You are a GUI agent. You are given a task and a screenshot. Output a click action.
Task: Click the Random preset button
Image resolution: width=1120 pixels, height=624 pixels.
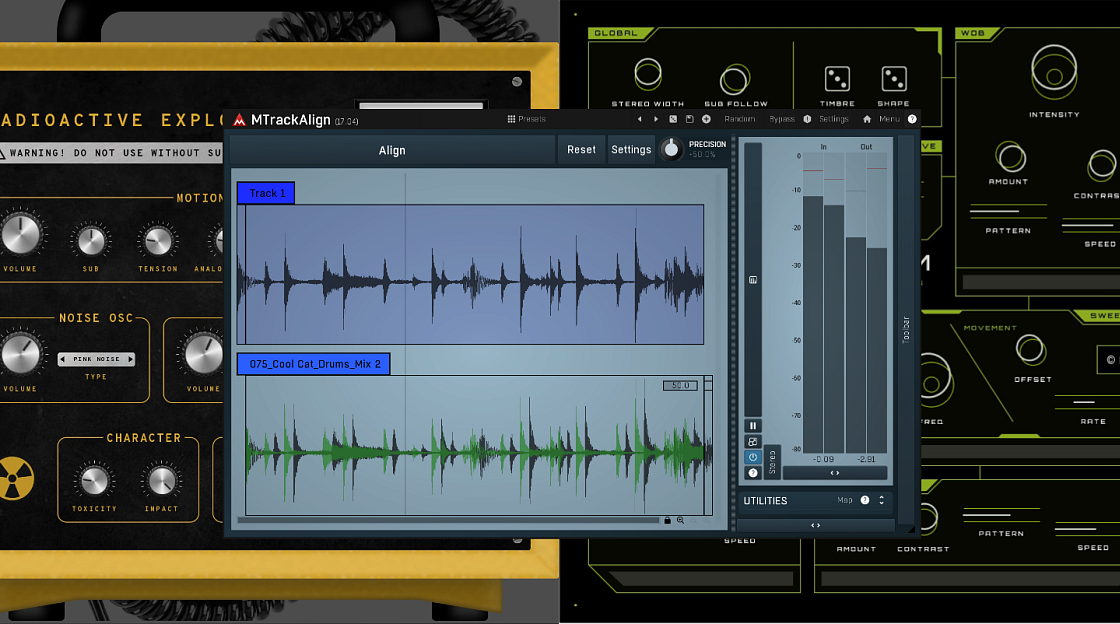pyautogui.click(x=739, y=119)
